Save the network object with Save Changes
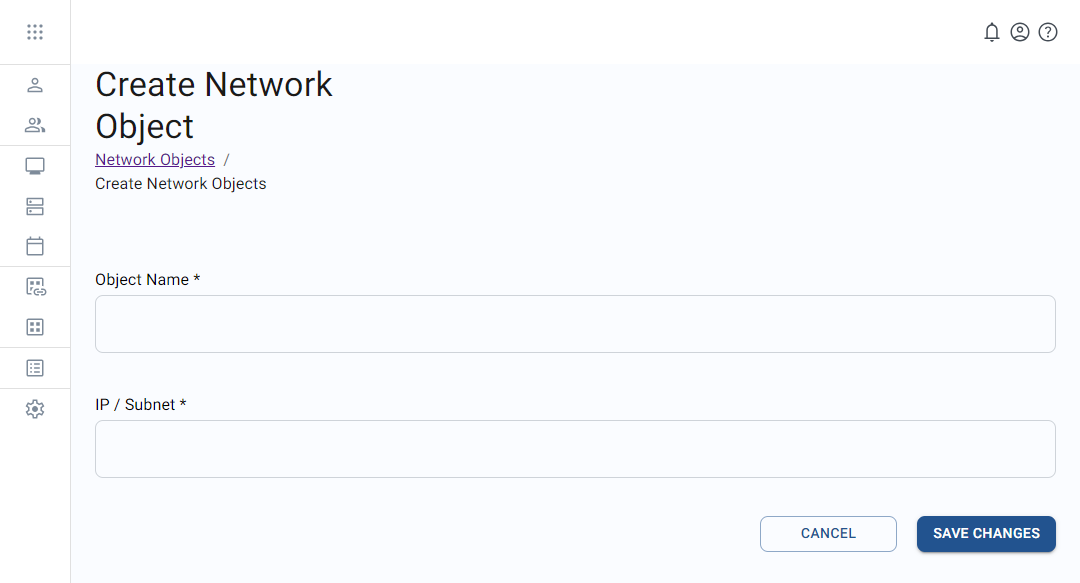The image size is (1080, 583). [x=986, y=533]
